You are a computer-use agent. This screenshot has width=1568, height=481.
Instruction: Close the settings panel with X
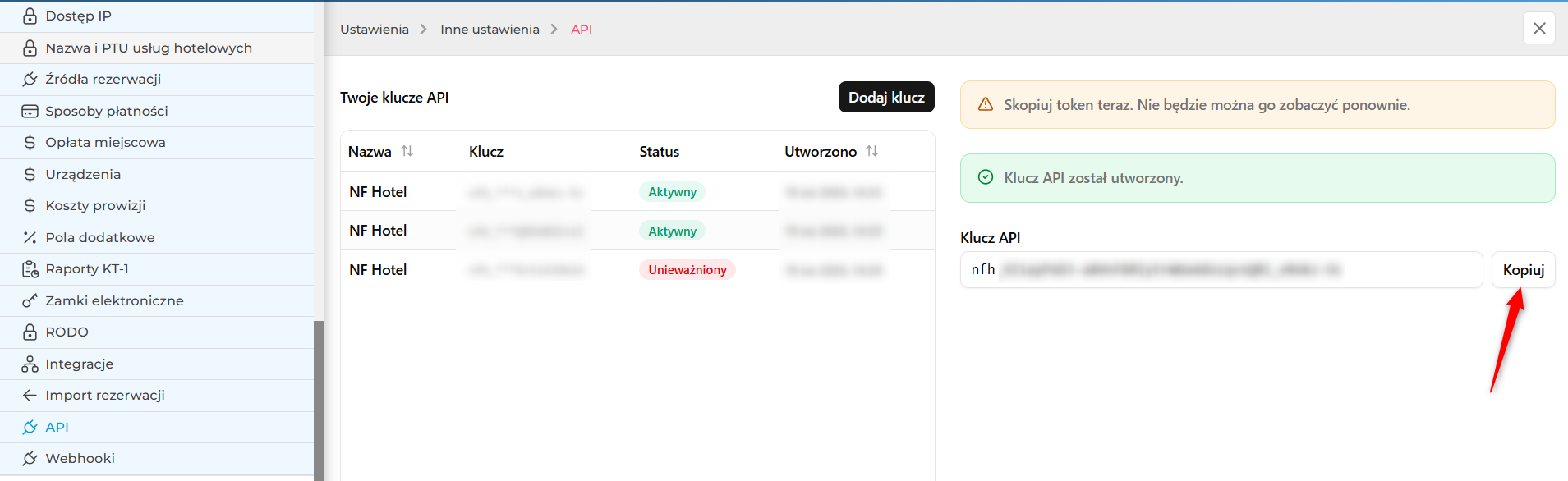(x=1539, y=28)
